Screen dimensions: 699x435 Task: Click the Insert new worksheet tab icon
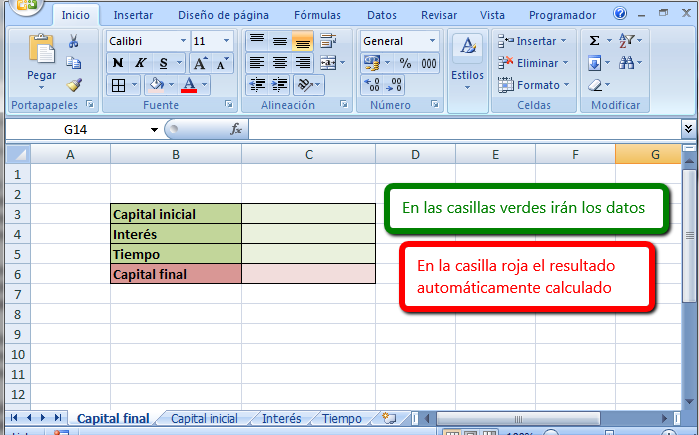[x=389, y=418]
